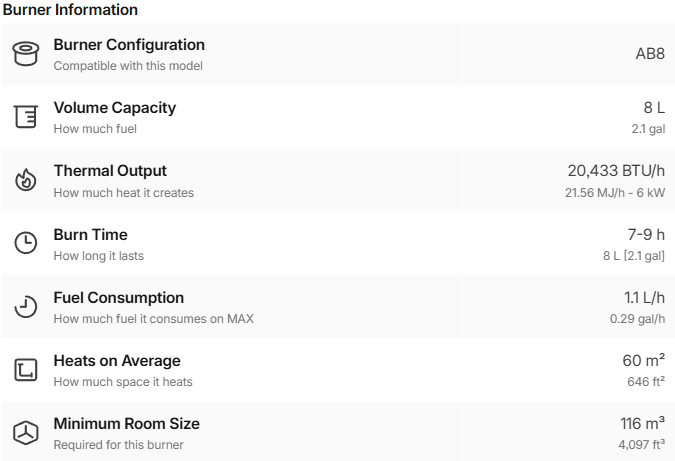This screenshot has height=461, width=675.
Task: Click the 8 L capacity value
Action: pos(654,108)
